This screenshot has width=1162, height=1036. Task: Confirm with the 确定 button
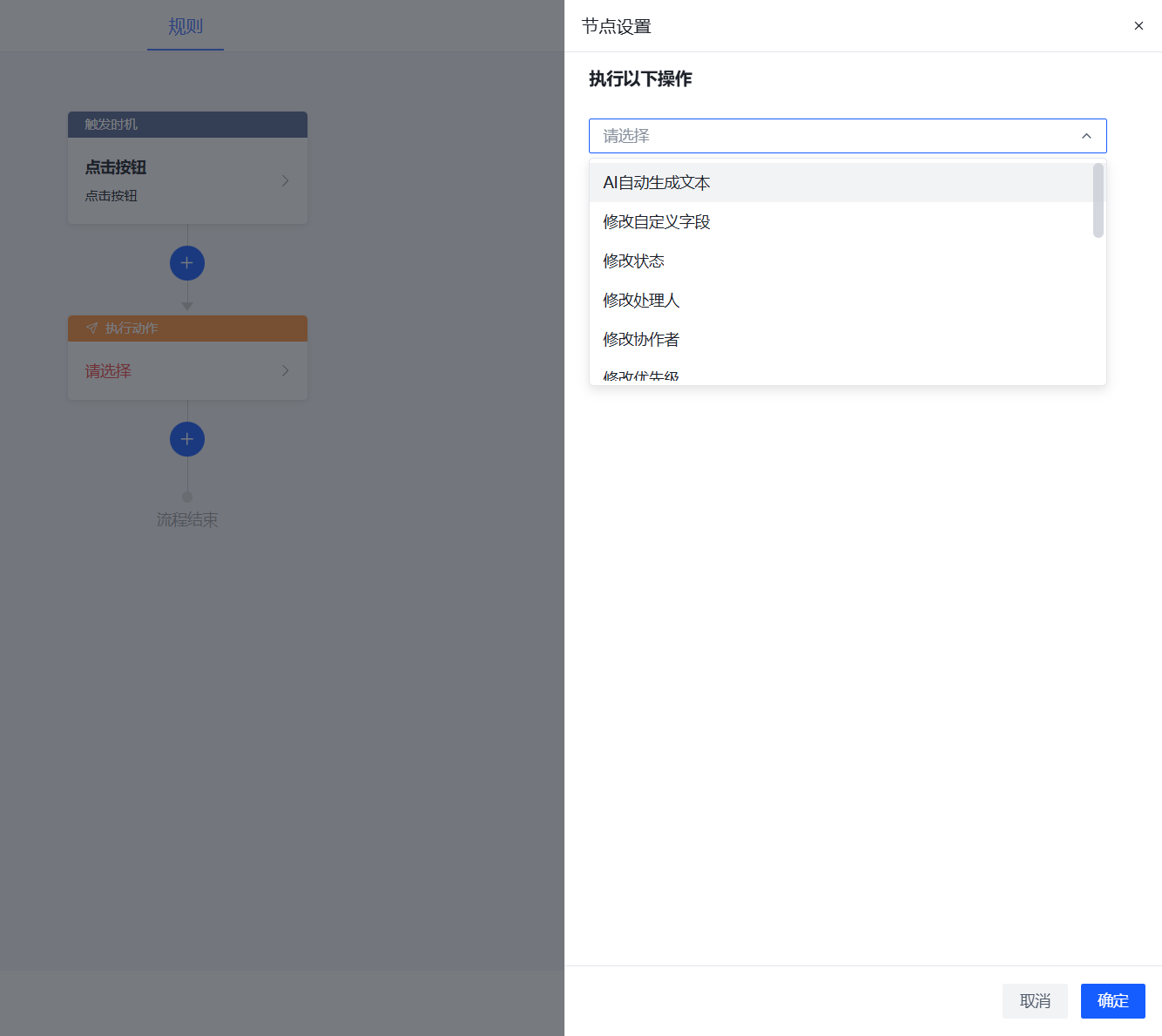(1113, 1001)
